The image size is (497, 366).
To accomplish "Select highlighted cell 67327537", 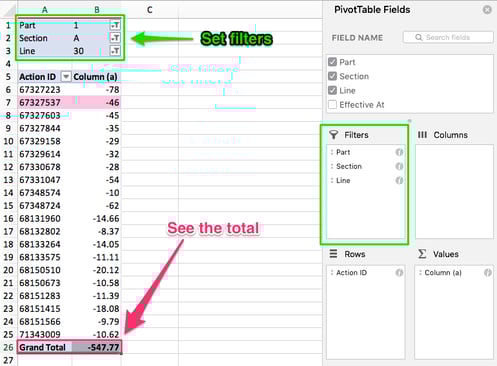I will (x=45, y=103).
